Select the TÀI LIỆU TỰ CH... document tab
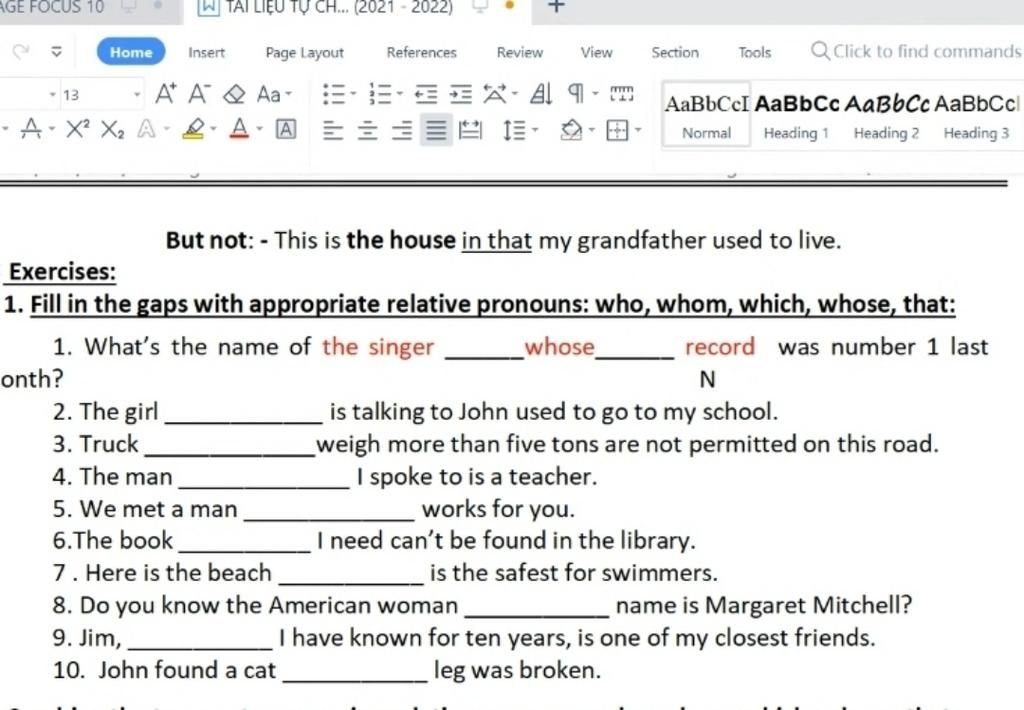Image resolution: width=1024 pixels, height=710 pixels. click(358, 9)
